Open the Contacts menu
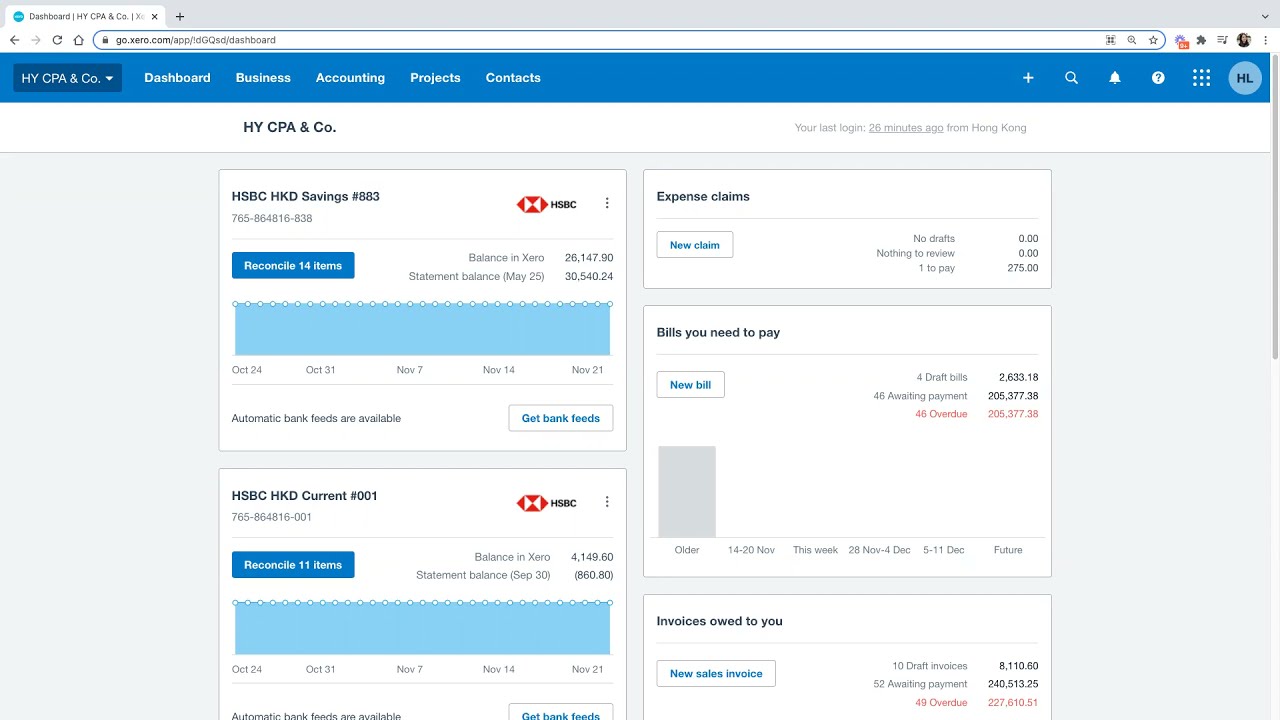1280x720 pixels. pyautogui.click(x=513, y=78)
